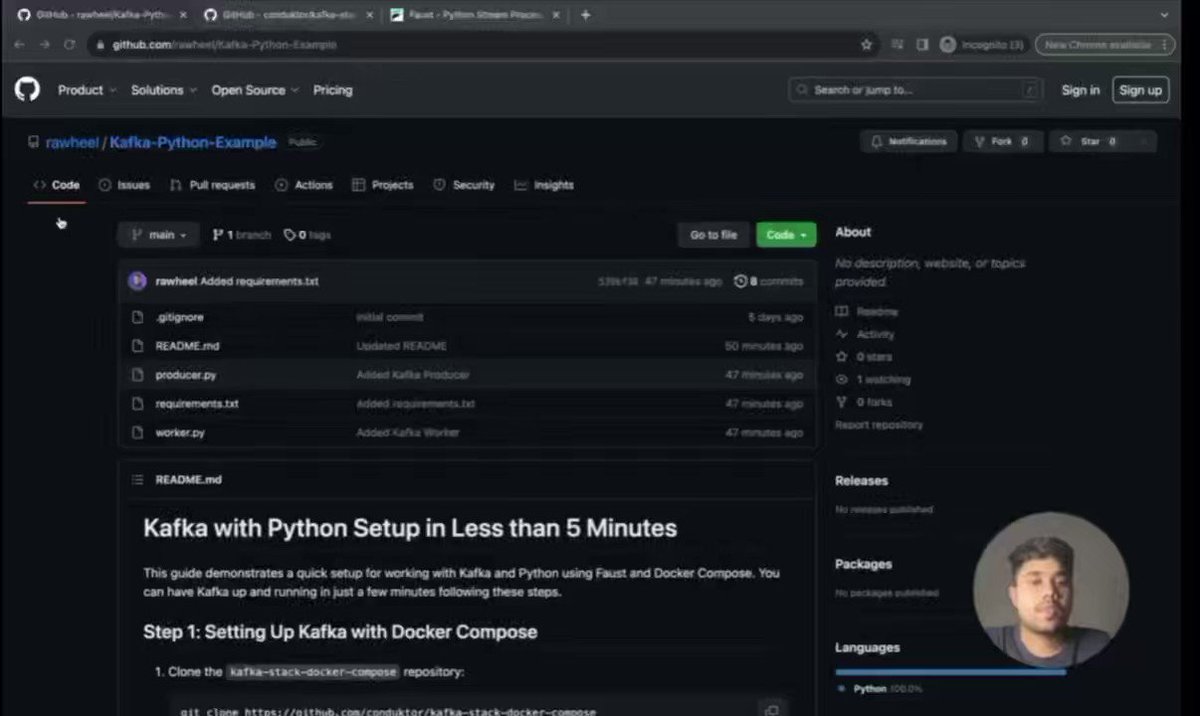The width and height of the screenshot is (1200, 716).
Task: Bookmark the page with the star icon
Action: click(866, 45)
